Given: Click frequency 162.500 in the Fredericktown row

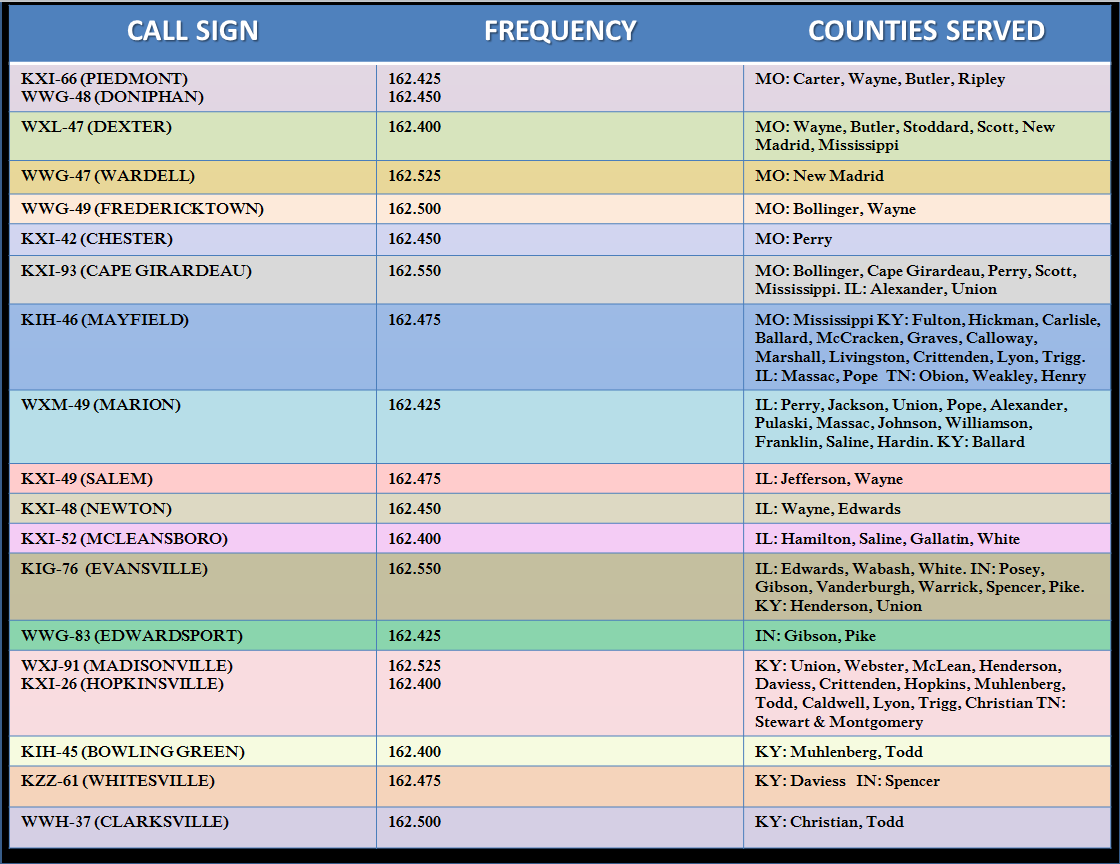Looking at the screenshot, I should click(x=414, y=209).
